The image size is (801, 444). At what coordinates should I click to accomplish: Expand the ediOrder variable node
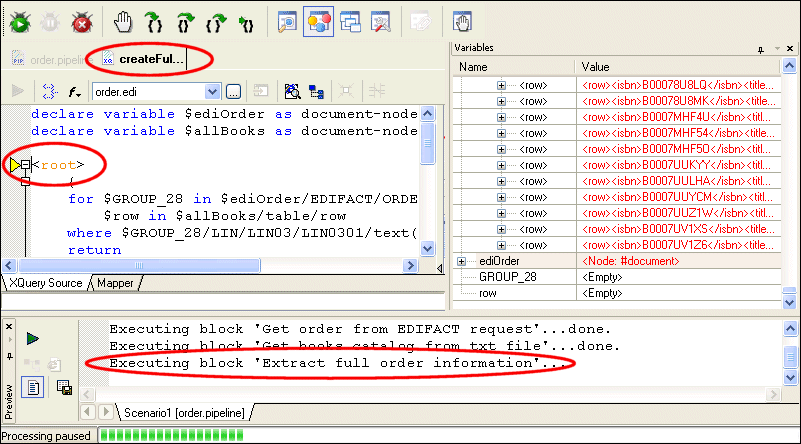tap(462, 261)
